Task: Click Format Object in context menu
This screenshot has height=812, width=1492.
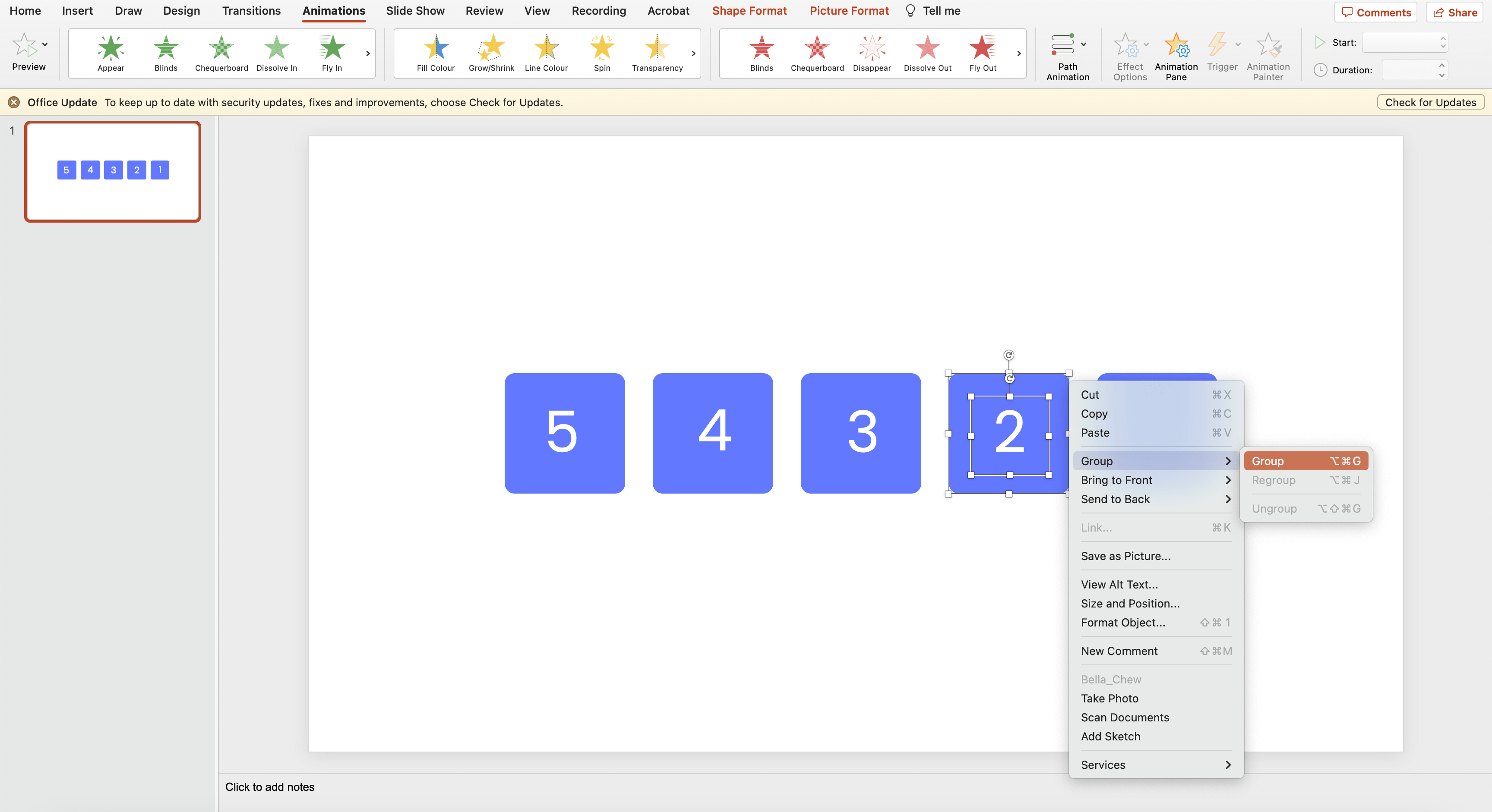Action: (x=1123, y=622)
